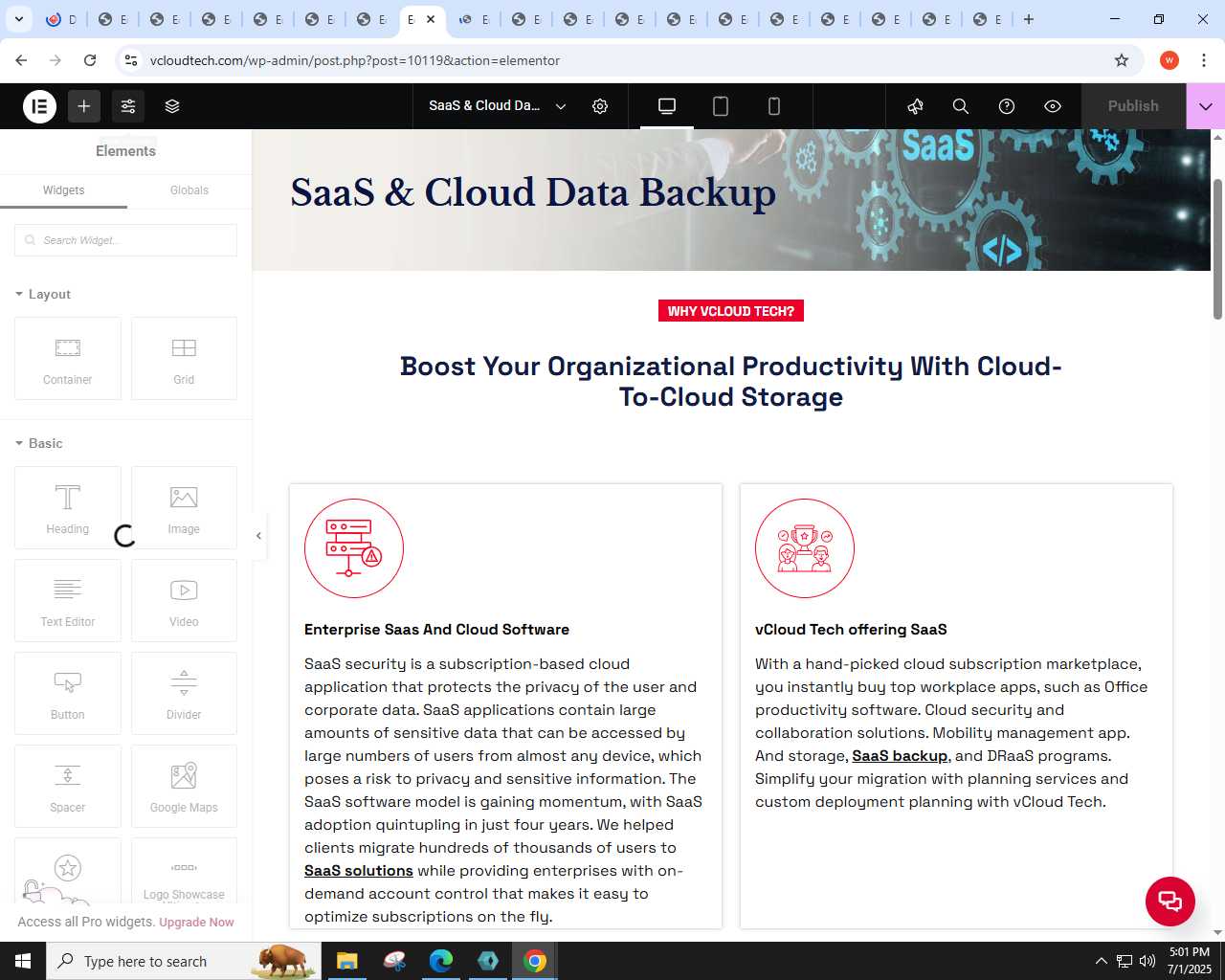The image size is (1225, 980).
Task: Open Microsoft Edge from taskbar
Action: (441, 961)
